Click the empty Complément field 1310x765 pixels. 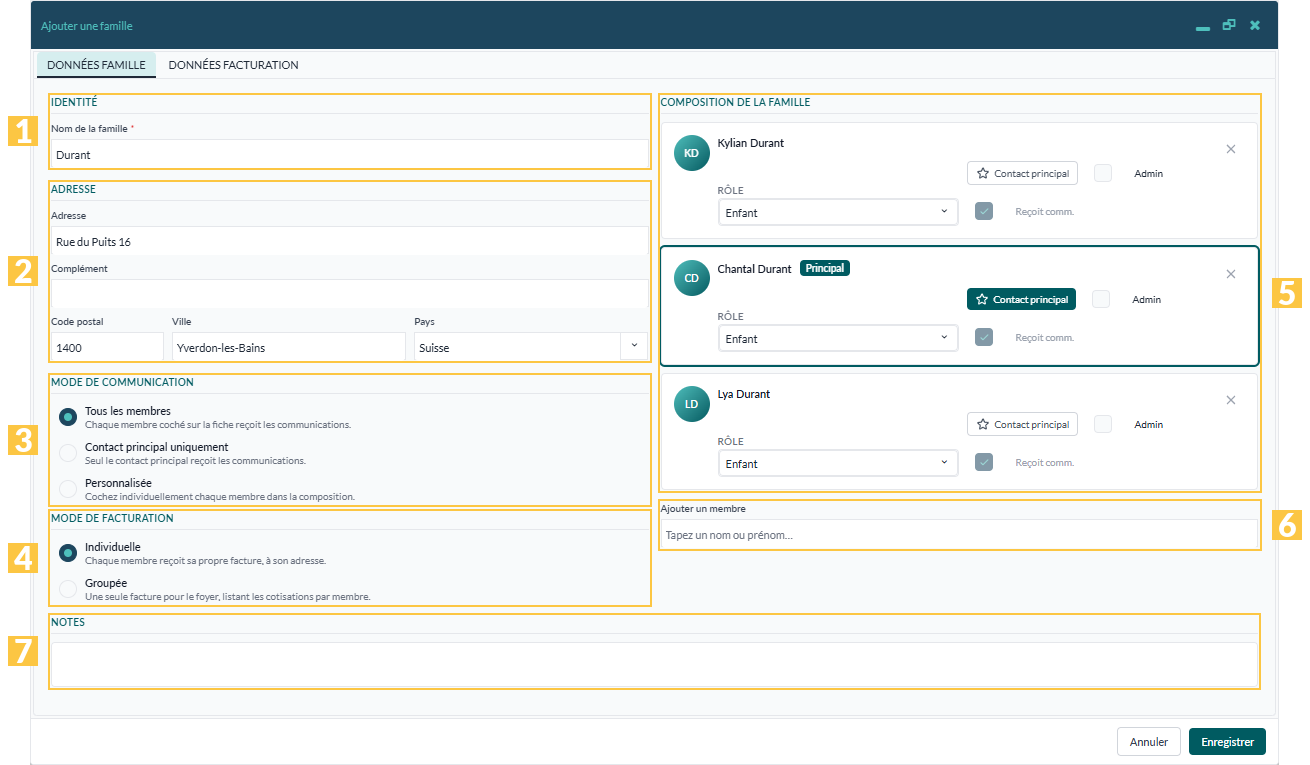(x=350, y=293)
